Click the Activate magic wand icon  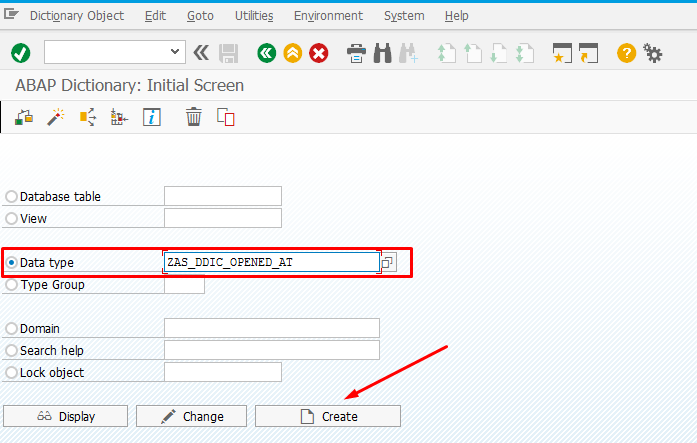(x=56, y=118)
